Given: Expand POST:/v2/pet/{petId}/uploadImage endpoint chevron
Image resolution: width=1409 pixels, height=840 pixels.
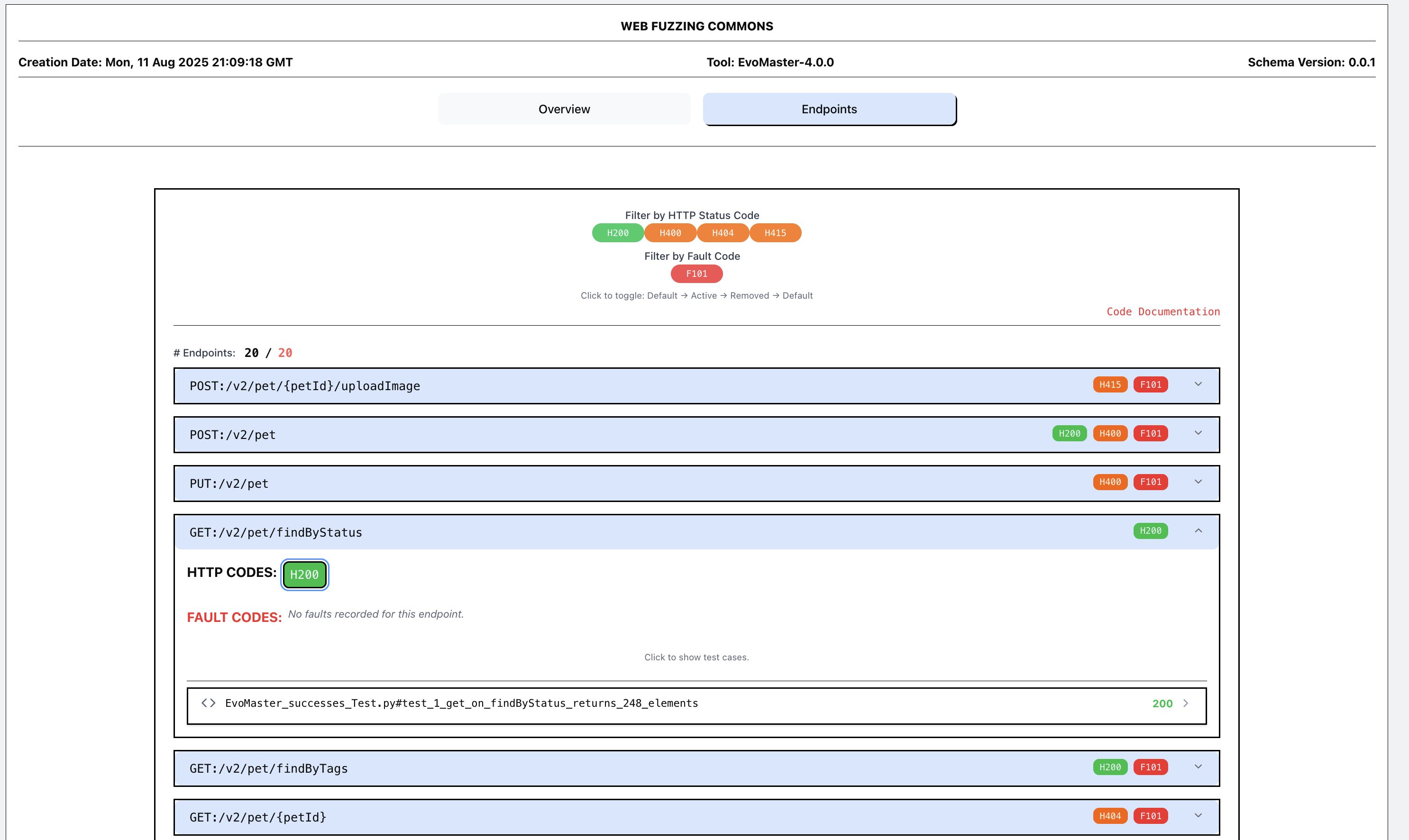Looking at the screenshot, I should [x=1198, y=384].
